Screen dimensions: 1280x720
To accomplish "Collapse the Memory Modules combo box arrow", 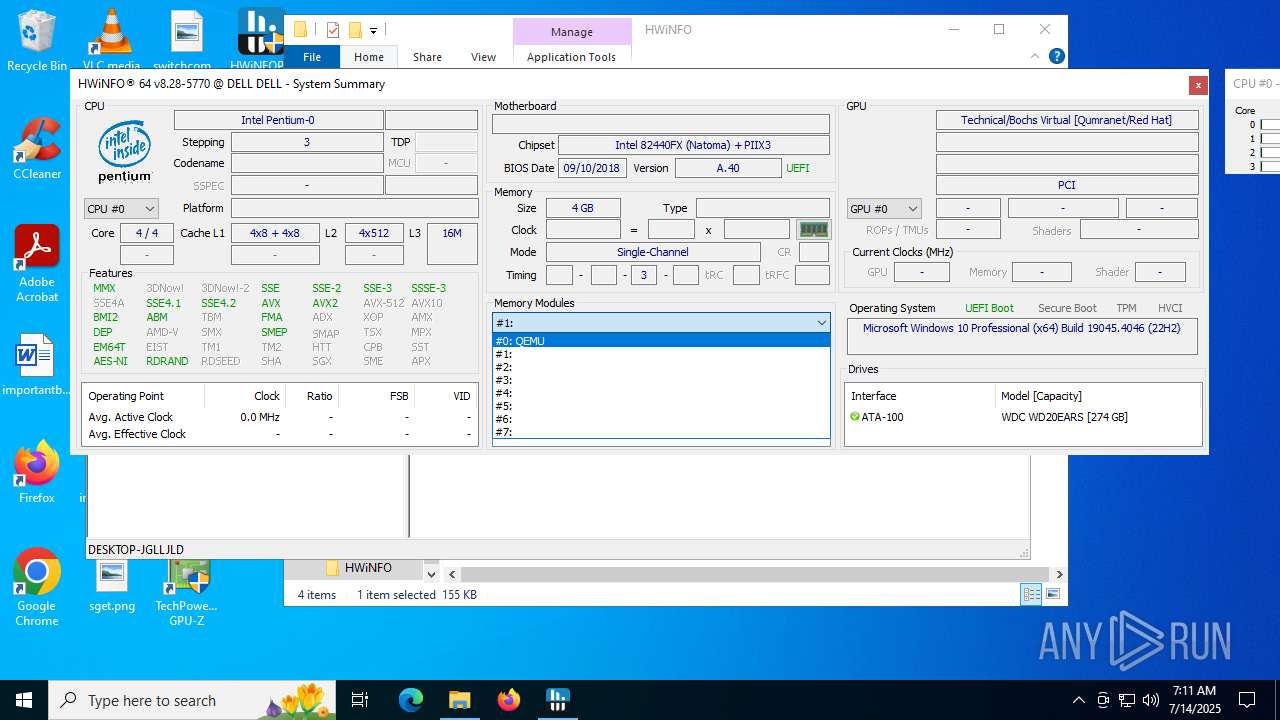I will click(x=821, y=322).
